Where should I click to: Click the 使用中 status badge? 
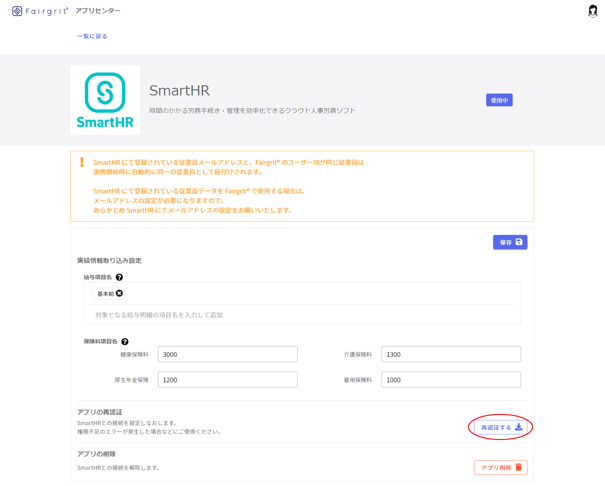click(x=499, y=100)
